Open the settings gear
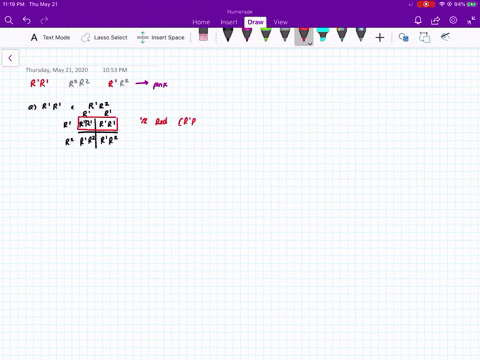 [453, 20]
